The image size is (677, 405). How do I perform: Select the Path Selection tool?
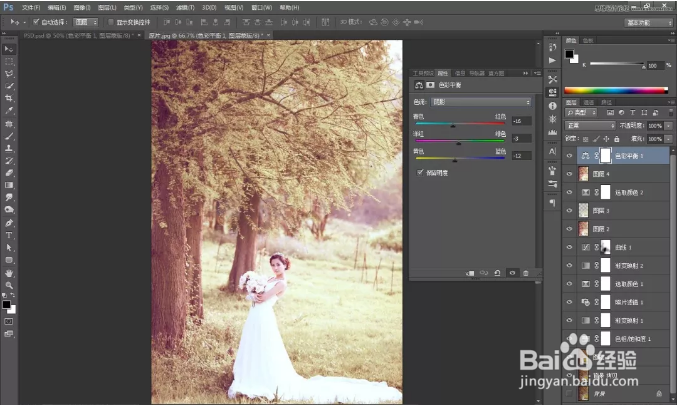(9, 248)
